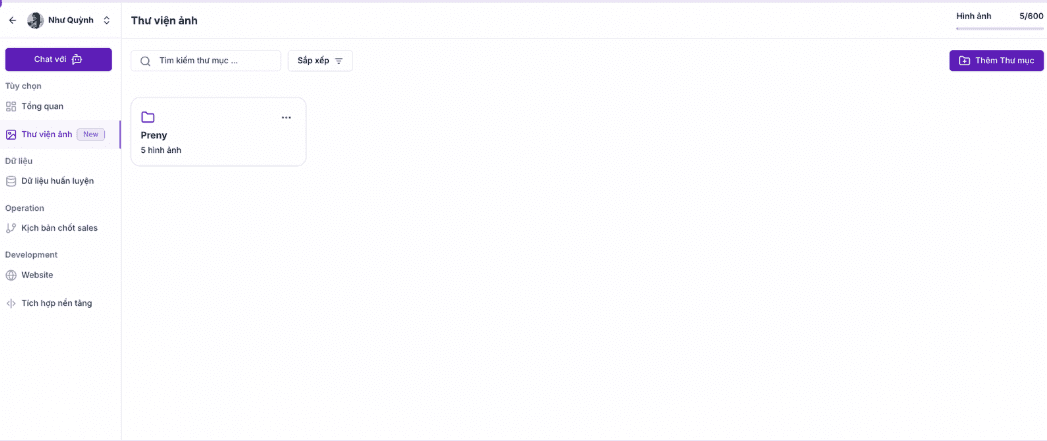Click the magnifier icon in the search box
The height and width of the screenshot is (441, 1047).
pyautogui.click(x=146, y=61)
